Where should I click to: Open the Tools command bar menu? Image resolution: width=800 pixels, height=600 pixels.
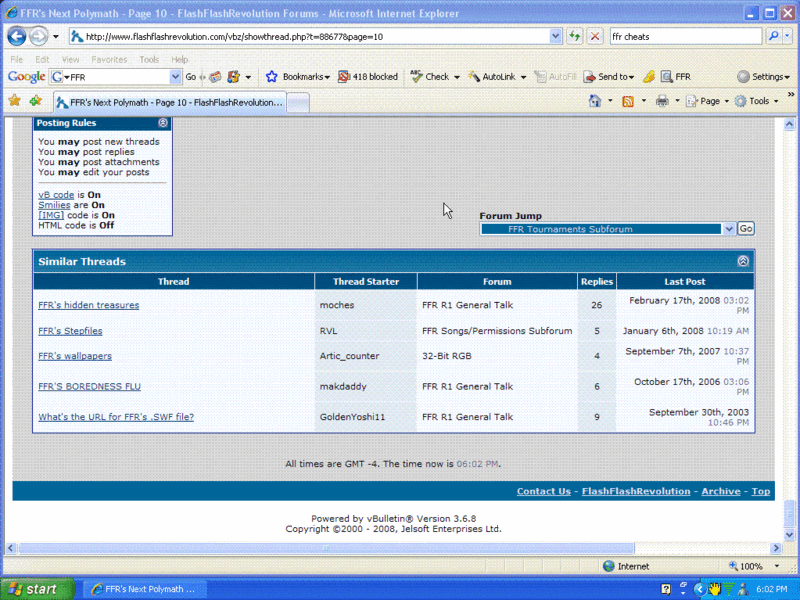click(x=758, y=101)
